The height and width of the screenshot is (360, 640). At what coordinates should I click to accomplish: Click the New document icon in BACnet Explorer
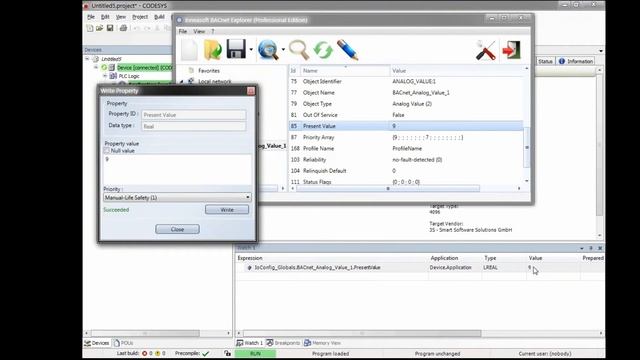pyautogui.click(x=189, y=50)
